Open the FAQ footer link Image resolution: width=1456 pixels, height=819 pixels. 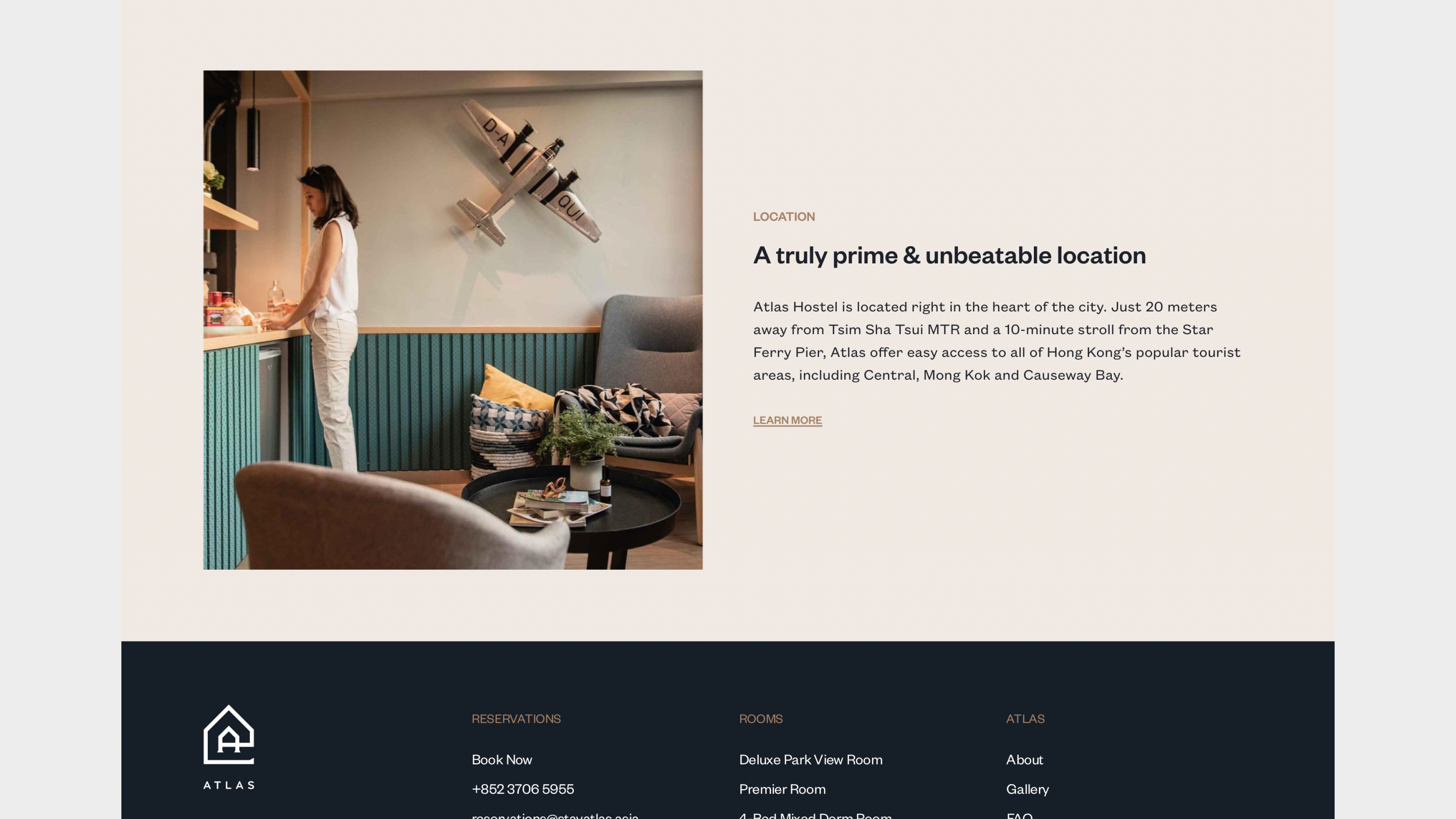1019,815
